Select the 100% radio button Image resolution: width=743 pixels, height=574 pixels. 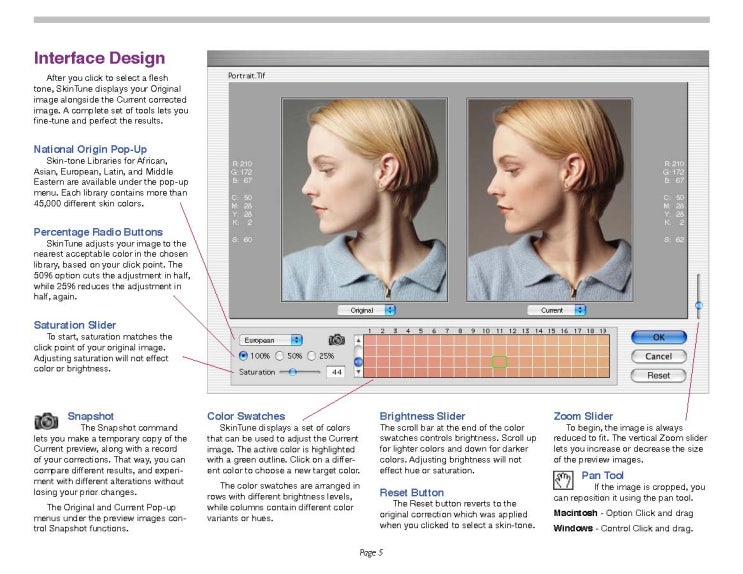coord(244,355)
